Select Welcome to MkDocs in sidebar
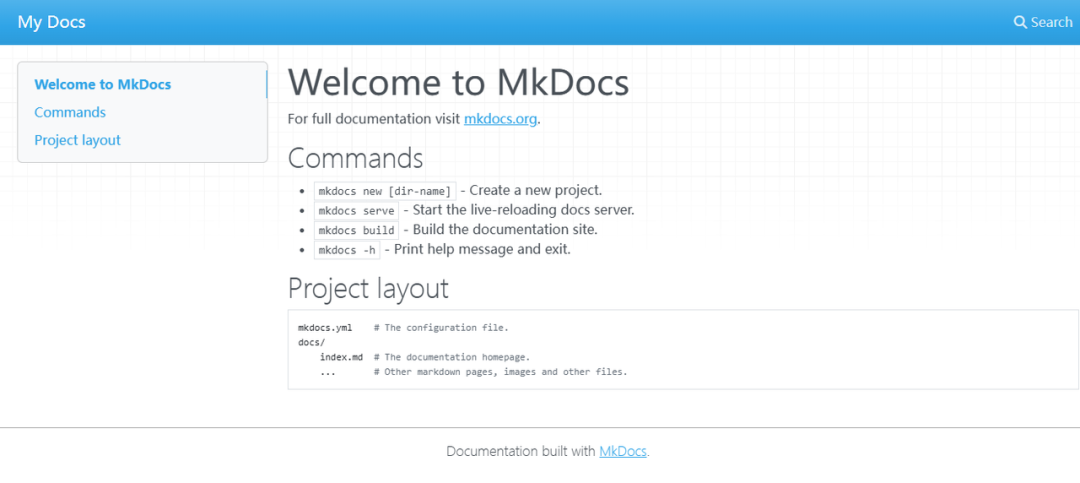1080x483 pixels. pos(103,85)
